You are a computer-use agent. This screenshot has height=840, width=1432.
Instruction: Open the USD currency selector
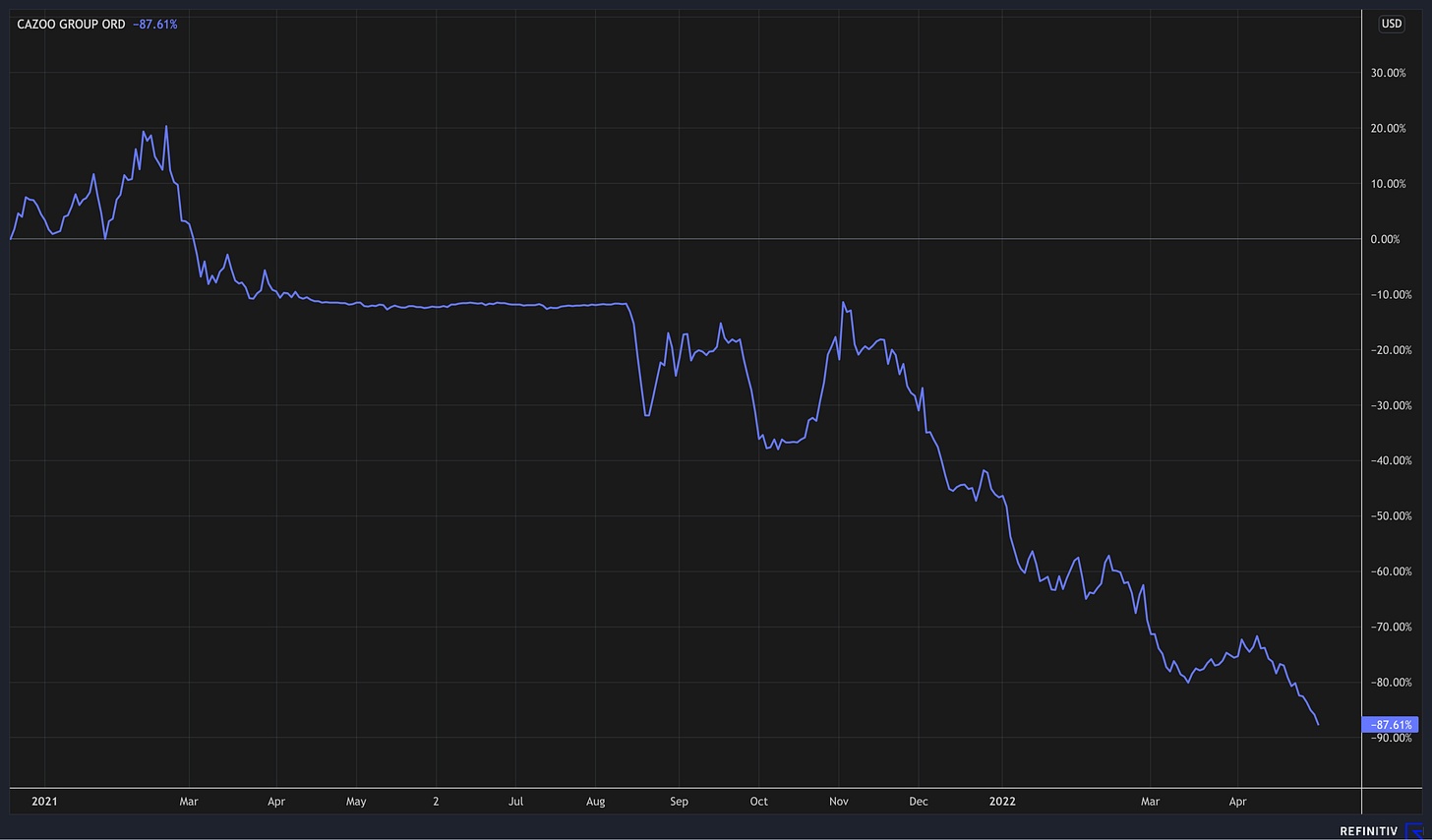[1392, 24]
